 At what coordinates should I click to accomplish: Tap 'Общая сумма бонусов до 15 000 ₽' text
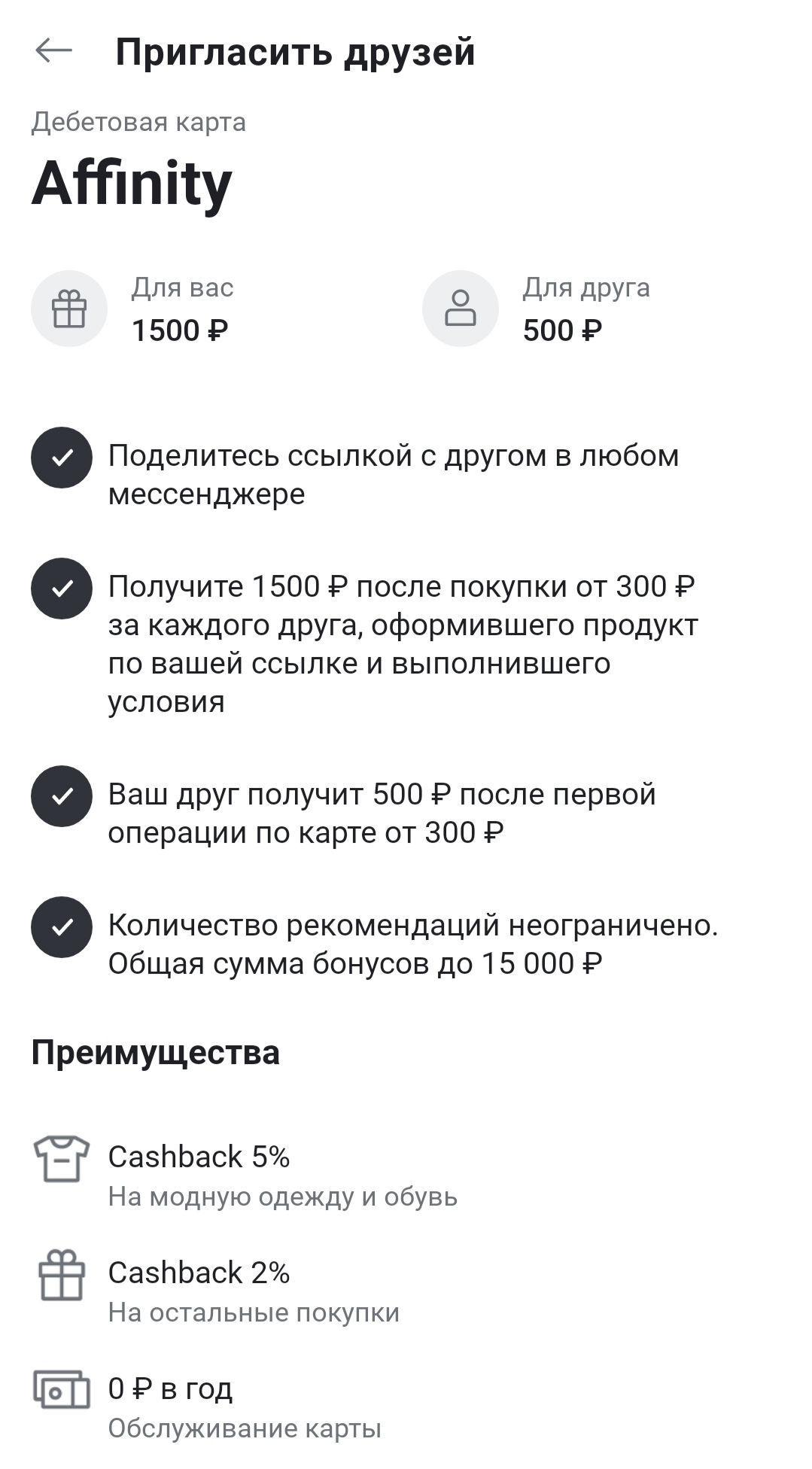[x=355, y=963]
